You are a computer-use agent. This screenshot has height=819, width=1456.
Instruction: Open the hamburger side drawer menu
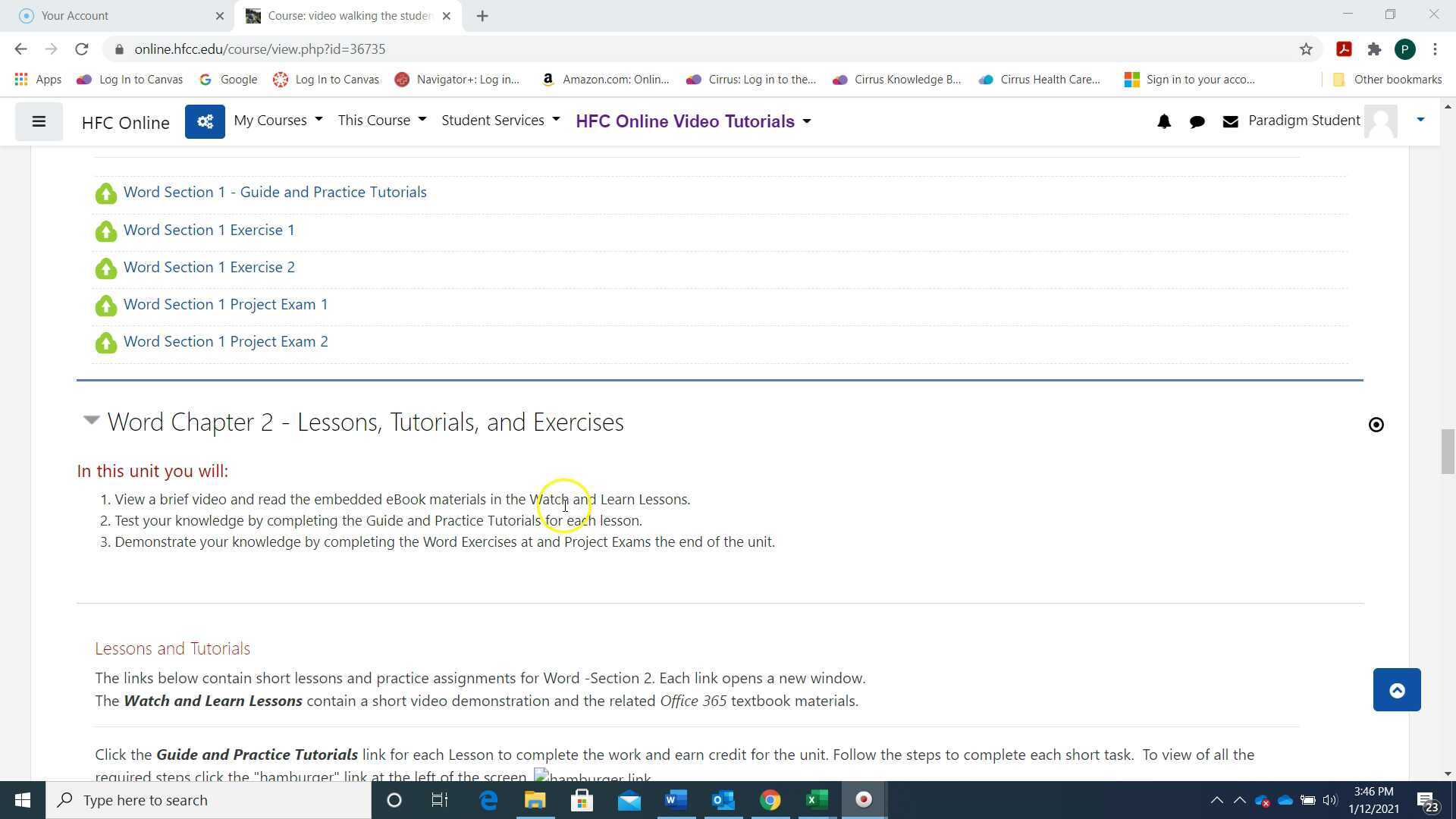(39, 121)
